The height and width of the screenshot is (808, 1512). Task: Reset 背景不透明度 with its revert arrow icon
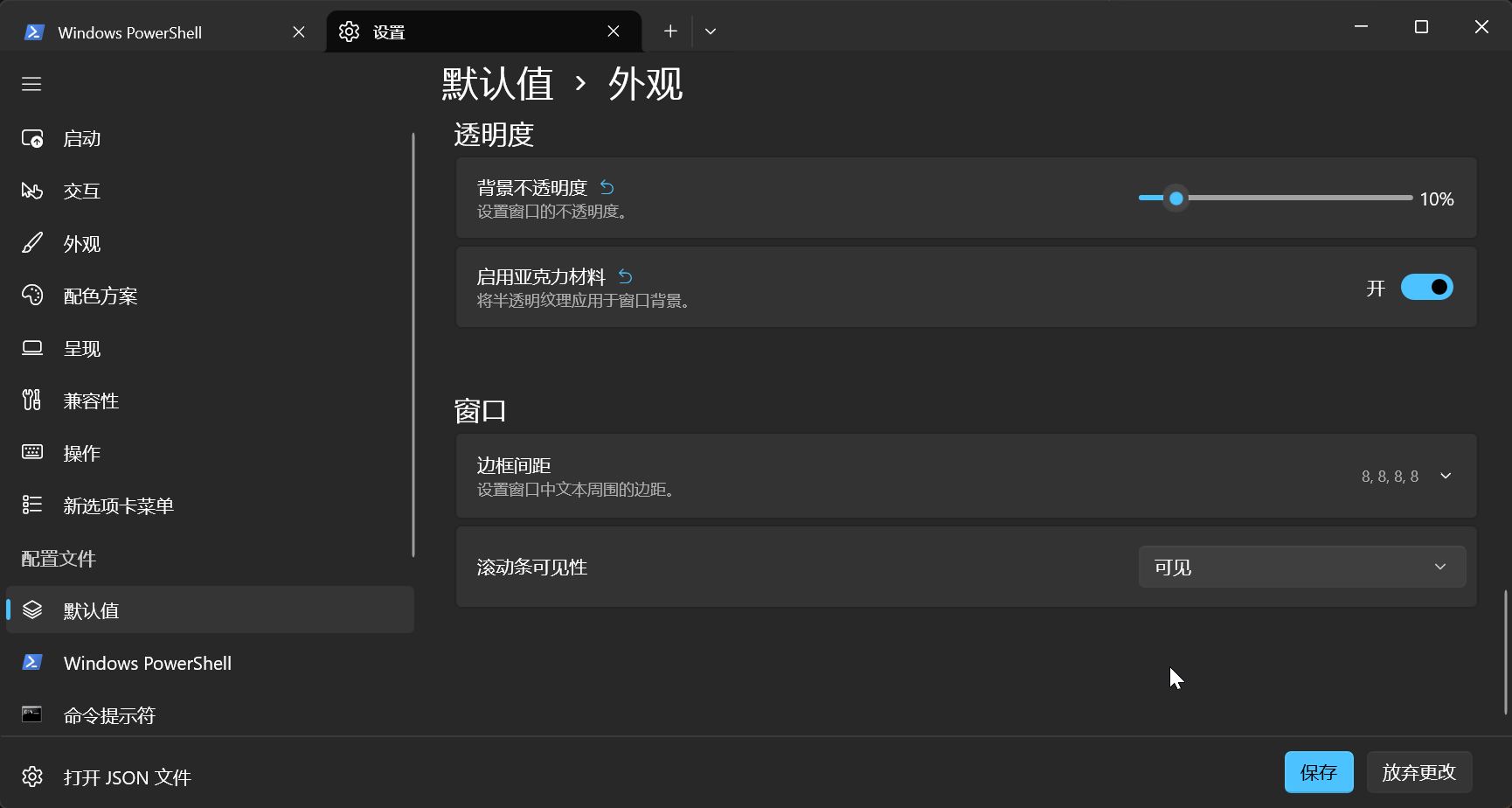point(607,187)
